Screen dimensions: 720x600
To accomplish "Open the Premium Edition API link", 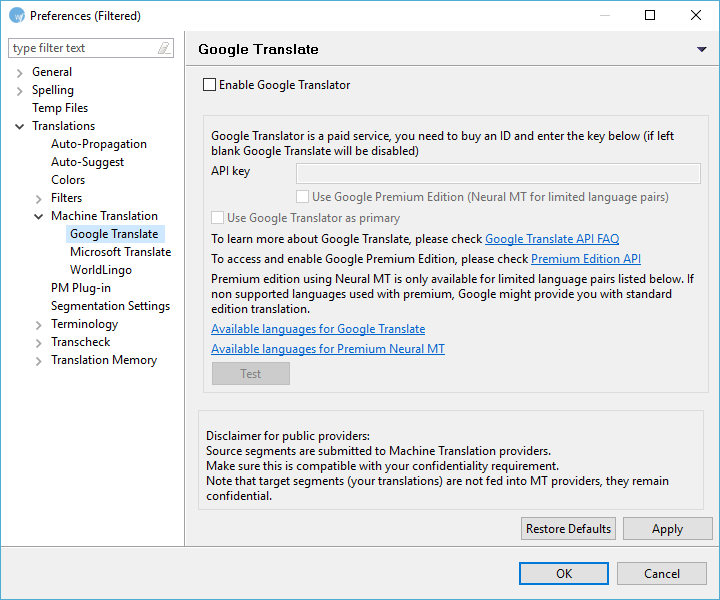I will 586,259.
